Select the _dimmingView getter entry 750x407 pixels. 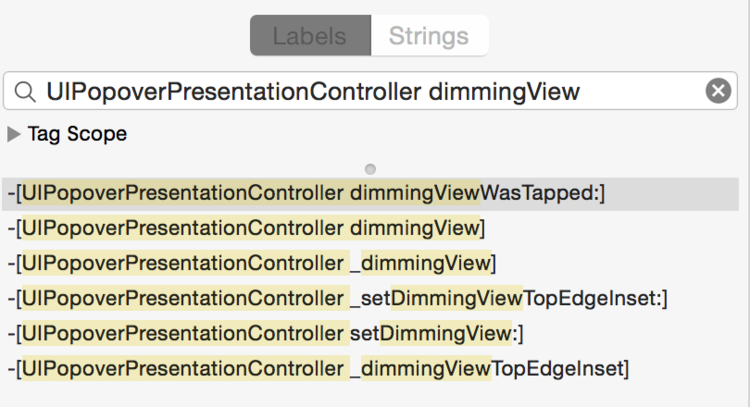pyautogui.click(x=370, y=263)
